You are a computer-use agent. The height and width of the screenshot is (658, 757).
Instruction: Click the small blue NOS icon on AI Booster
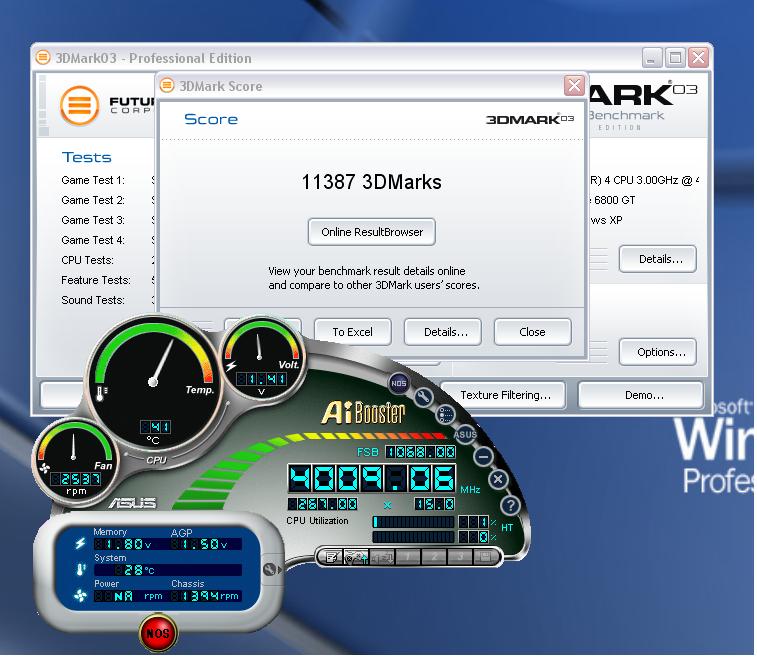pyautogui.click(x=399, y=383)
